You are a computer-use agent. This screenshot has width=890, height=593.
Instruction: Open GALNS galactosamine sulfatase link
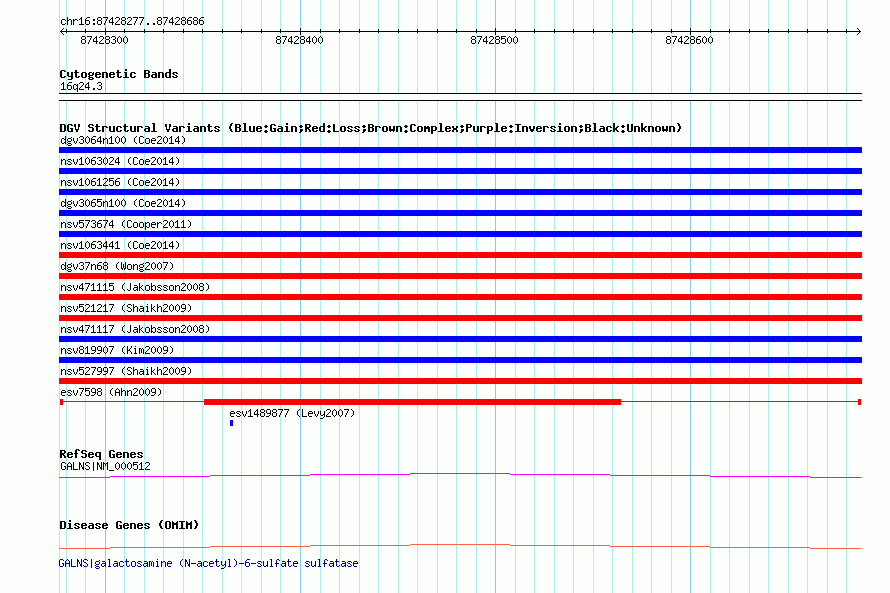(208, 563)
